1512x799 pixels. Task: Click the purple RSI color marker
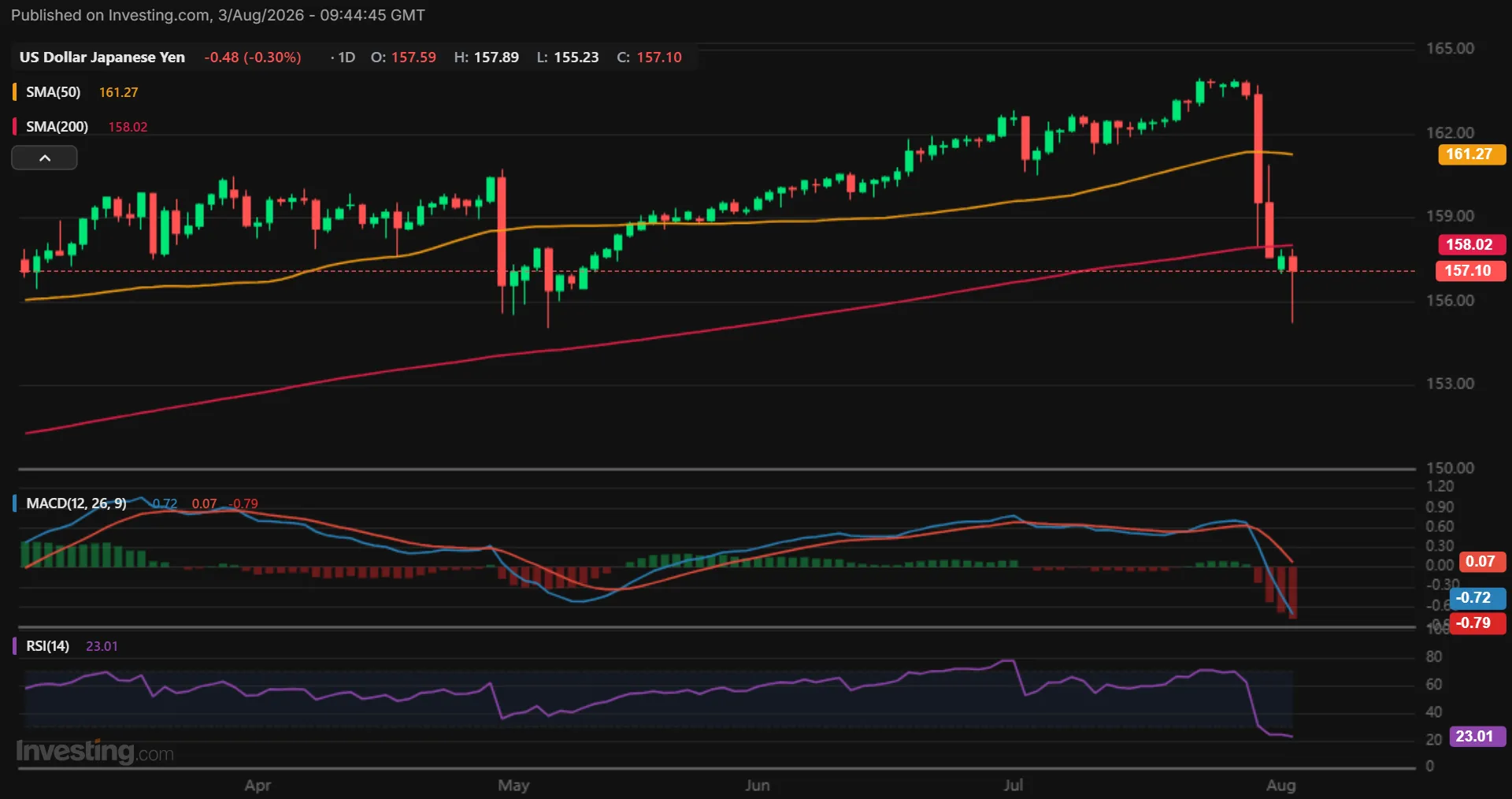14,646
